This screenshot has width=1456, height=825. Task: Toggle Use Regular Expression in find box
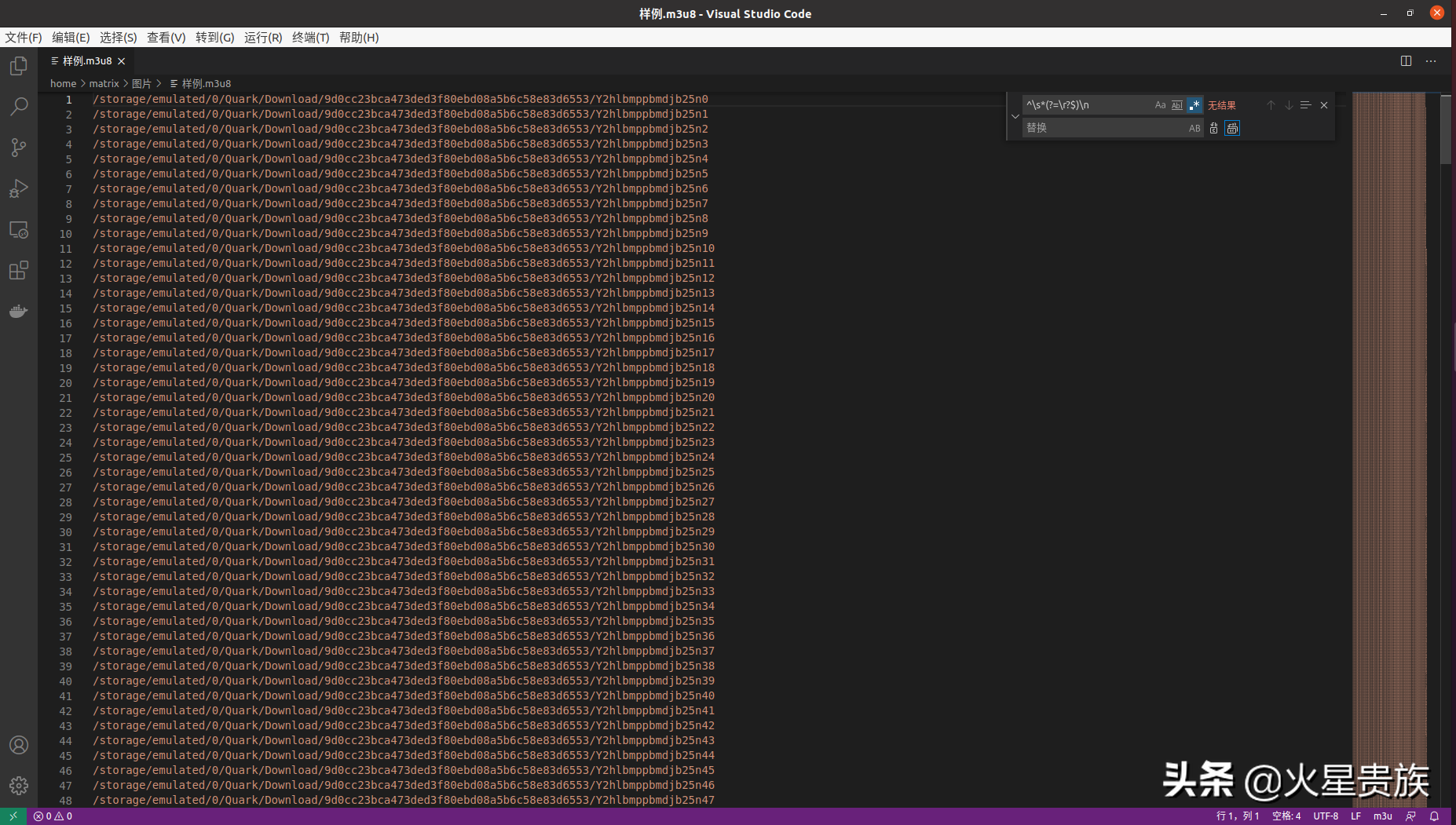click(x=1194, y=105)
